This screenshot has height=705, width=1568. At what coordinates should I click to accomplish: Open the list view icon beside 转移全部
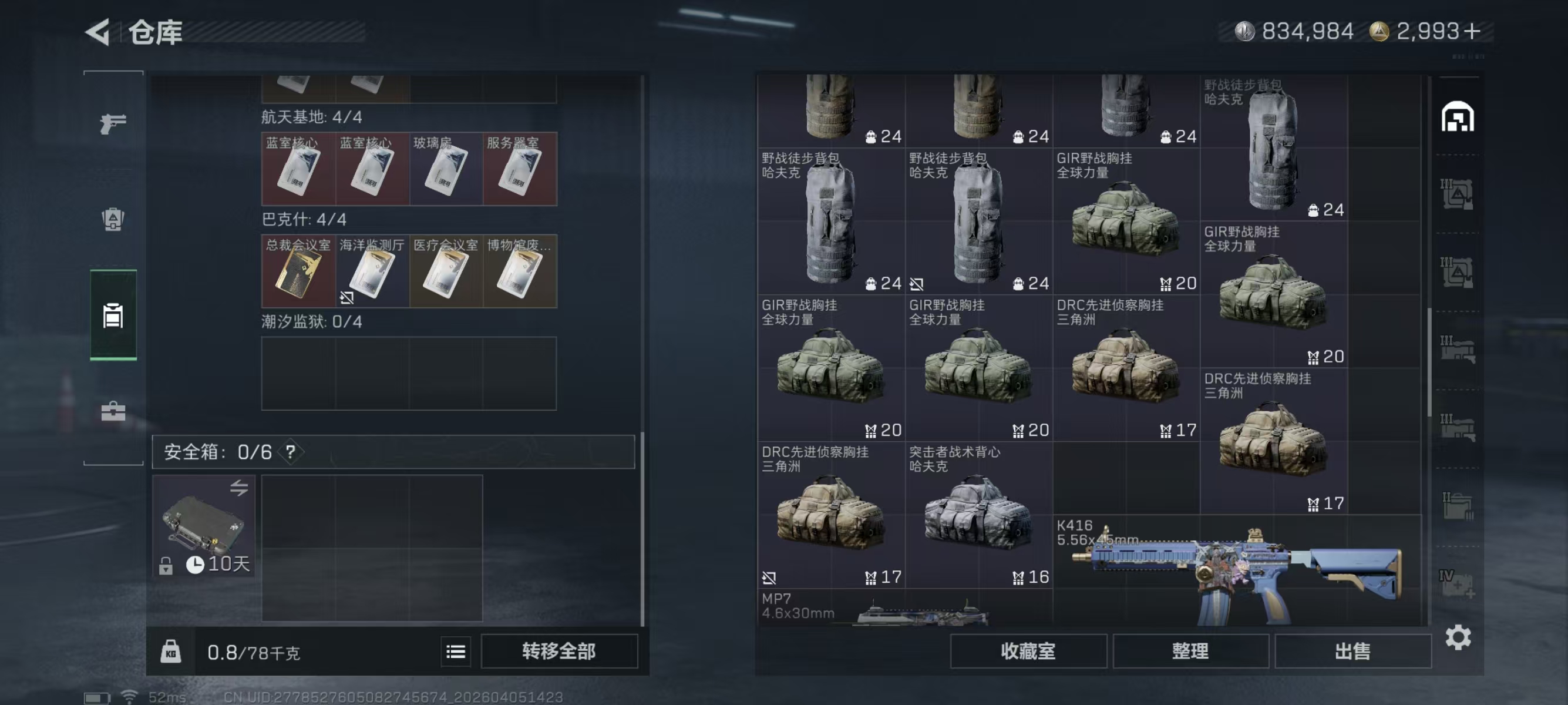(x=455, y=652)
